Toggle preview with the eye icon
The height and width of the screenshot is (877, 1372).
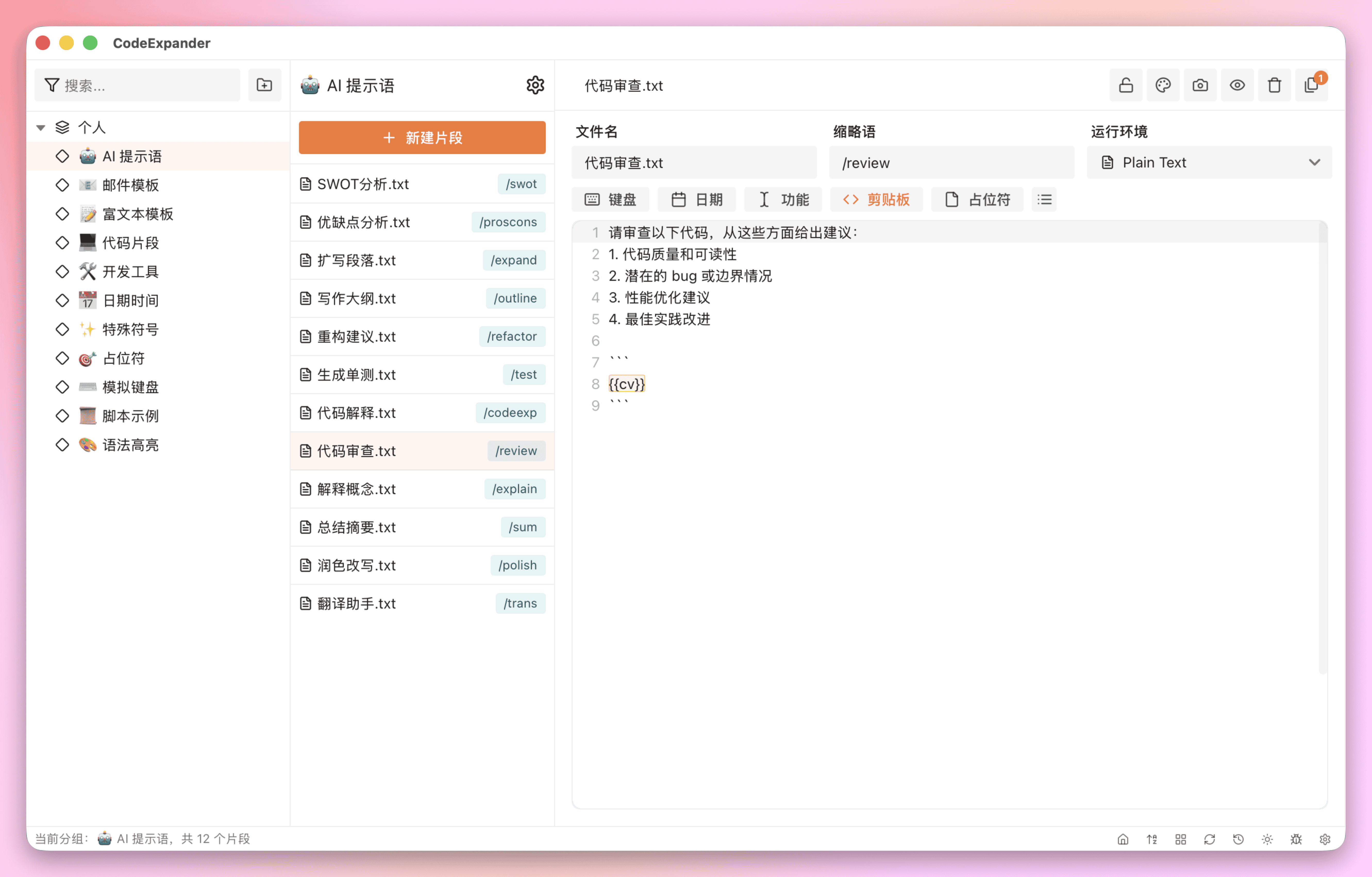[x=1237, y=86]
